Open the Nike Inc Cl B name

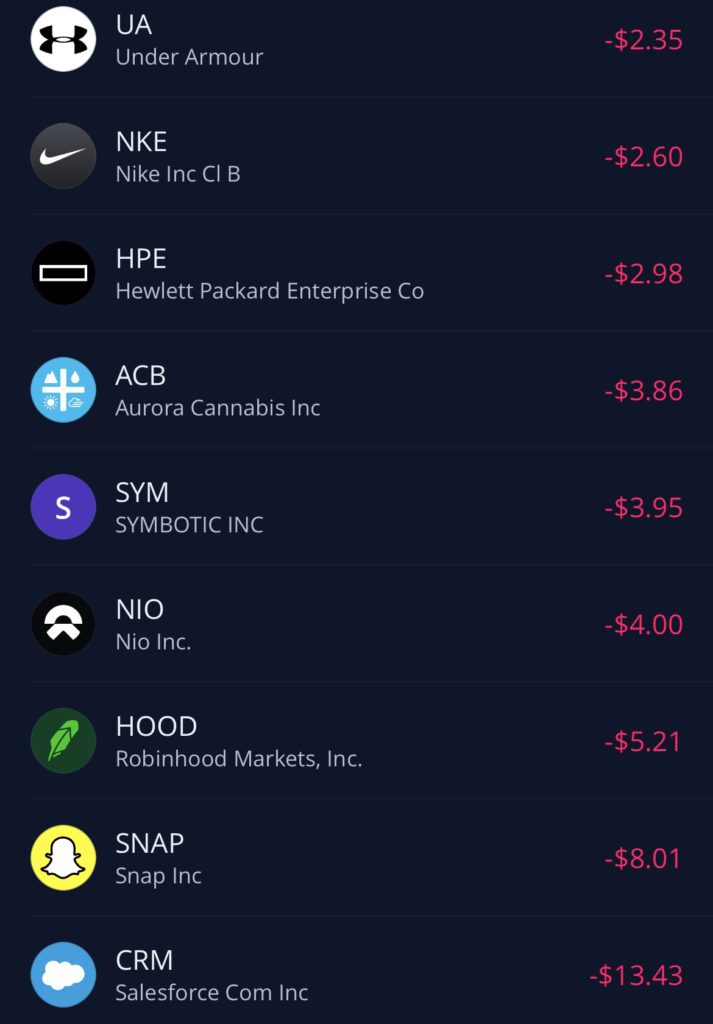178,174
